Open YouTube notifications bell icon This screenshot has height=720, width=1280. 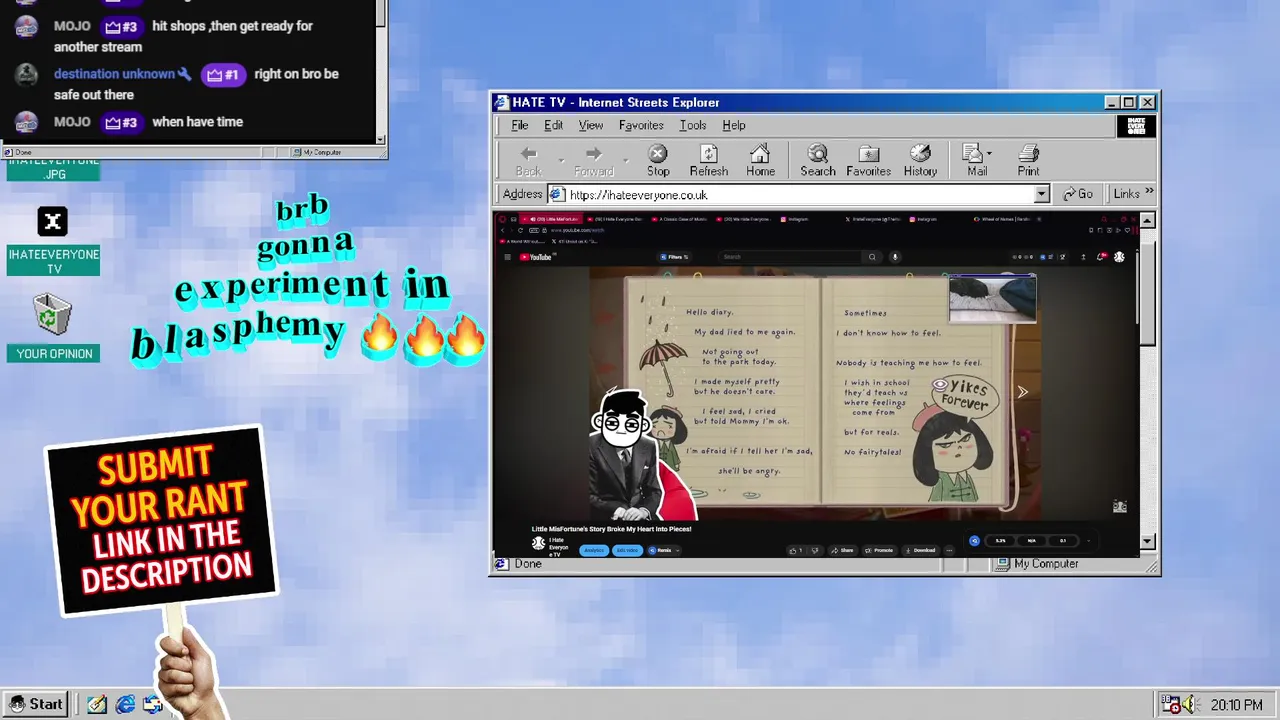point(1101,257)
